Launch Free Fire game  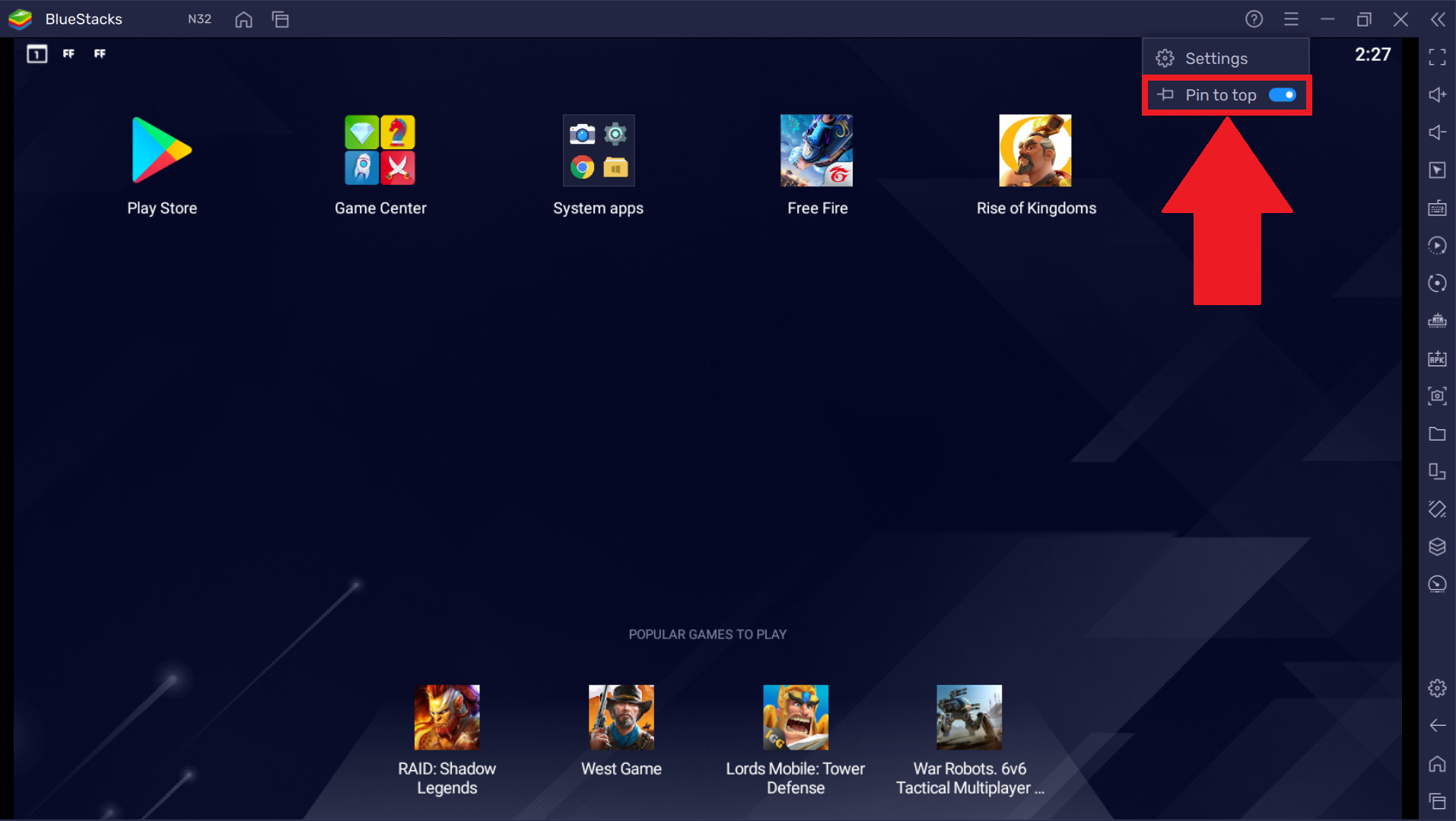pyautogui.click(x=816, y=151)
